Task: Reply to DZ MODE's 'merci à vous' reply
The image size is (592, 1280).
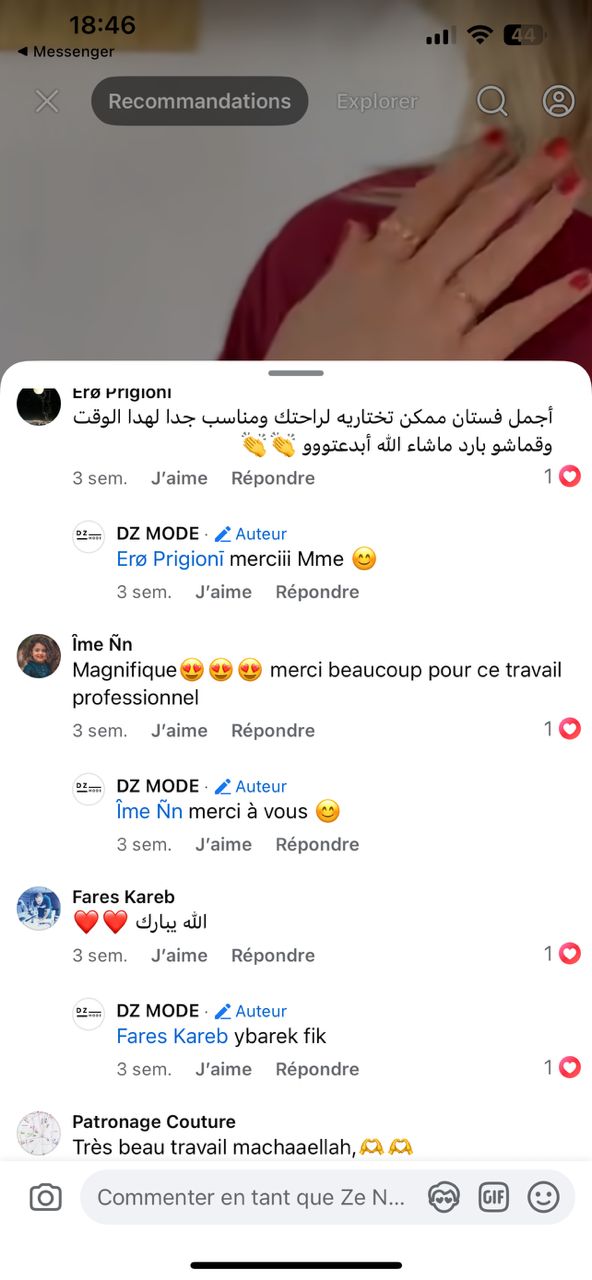Action: coord(317,844)
